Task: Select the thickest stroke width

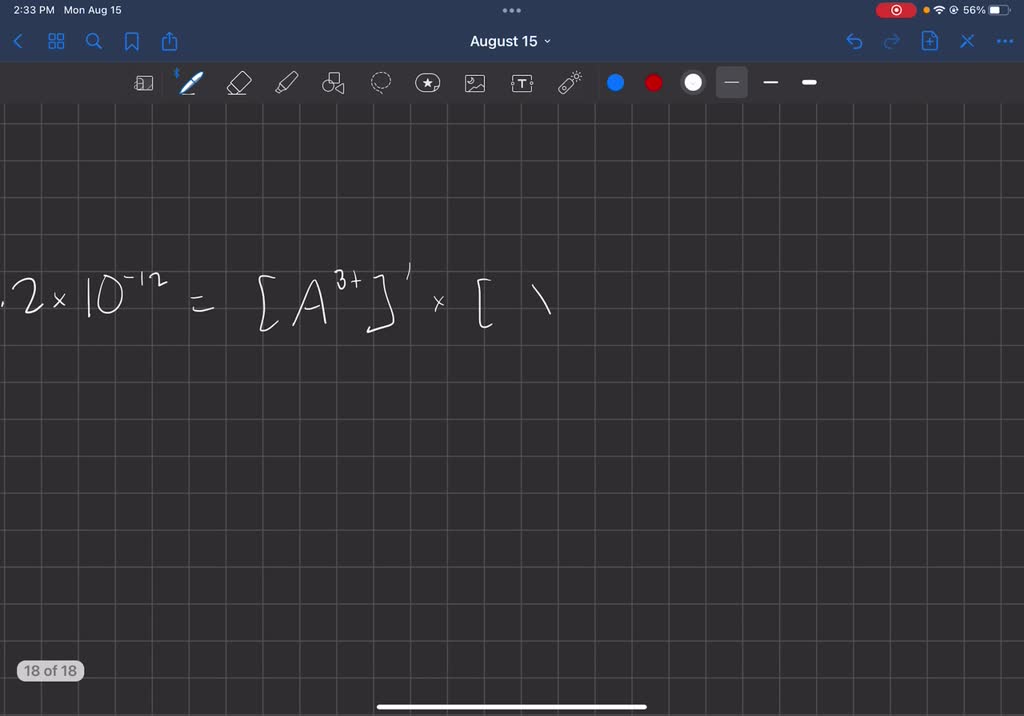Action: click(x=808, y=83)
